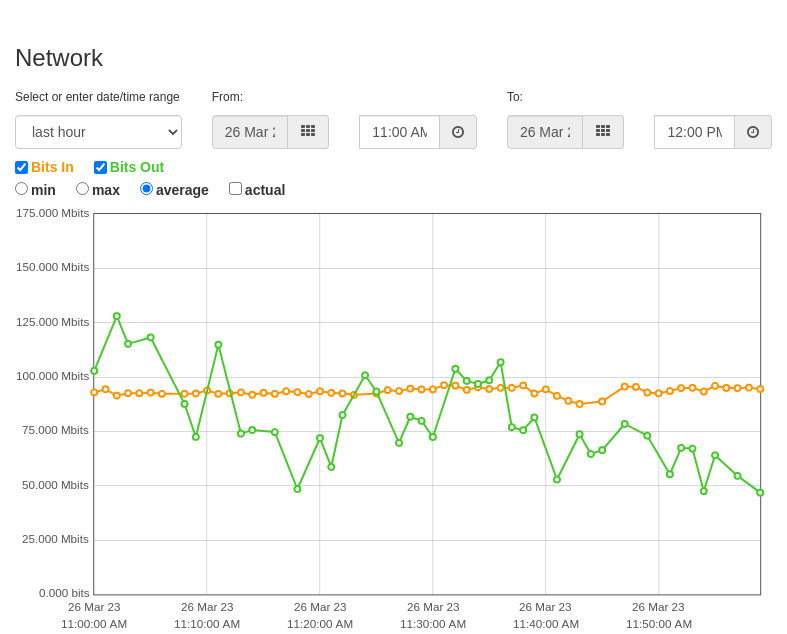Uncheck the Bits In checkbox

tap(22, 167)
